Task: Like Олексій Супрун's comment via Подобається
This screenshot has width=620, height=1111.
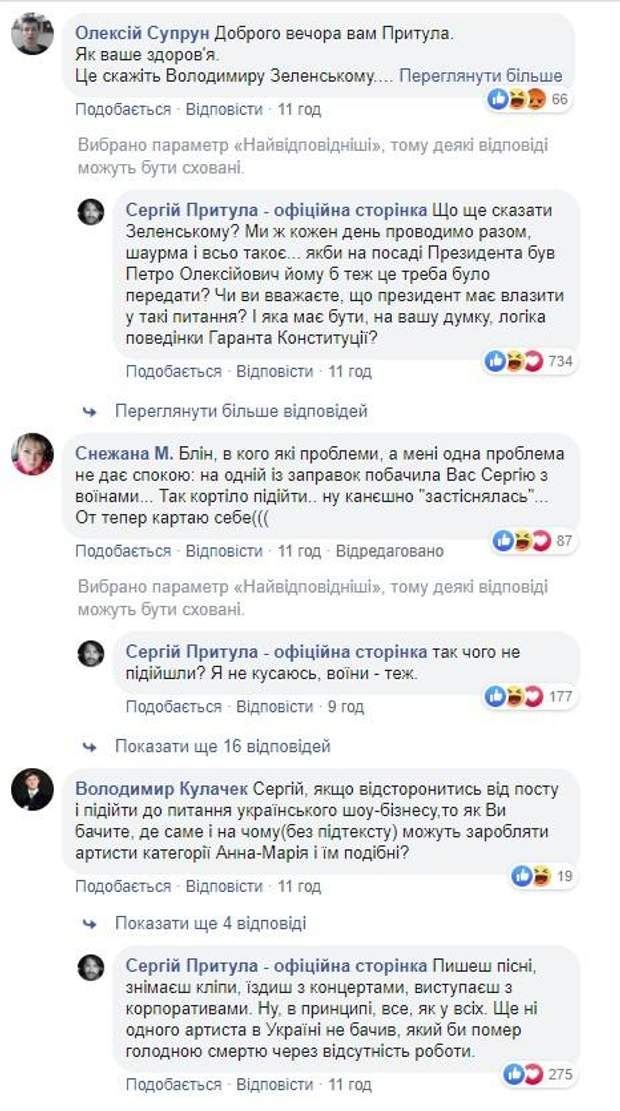Action: pyautogui.click(x=123, y=109)
